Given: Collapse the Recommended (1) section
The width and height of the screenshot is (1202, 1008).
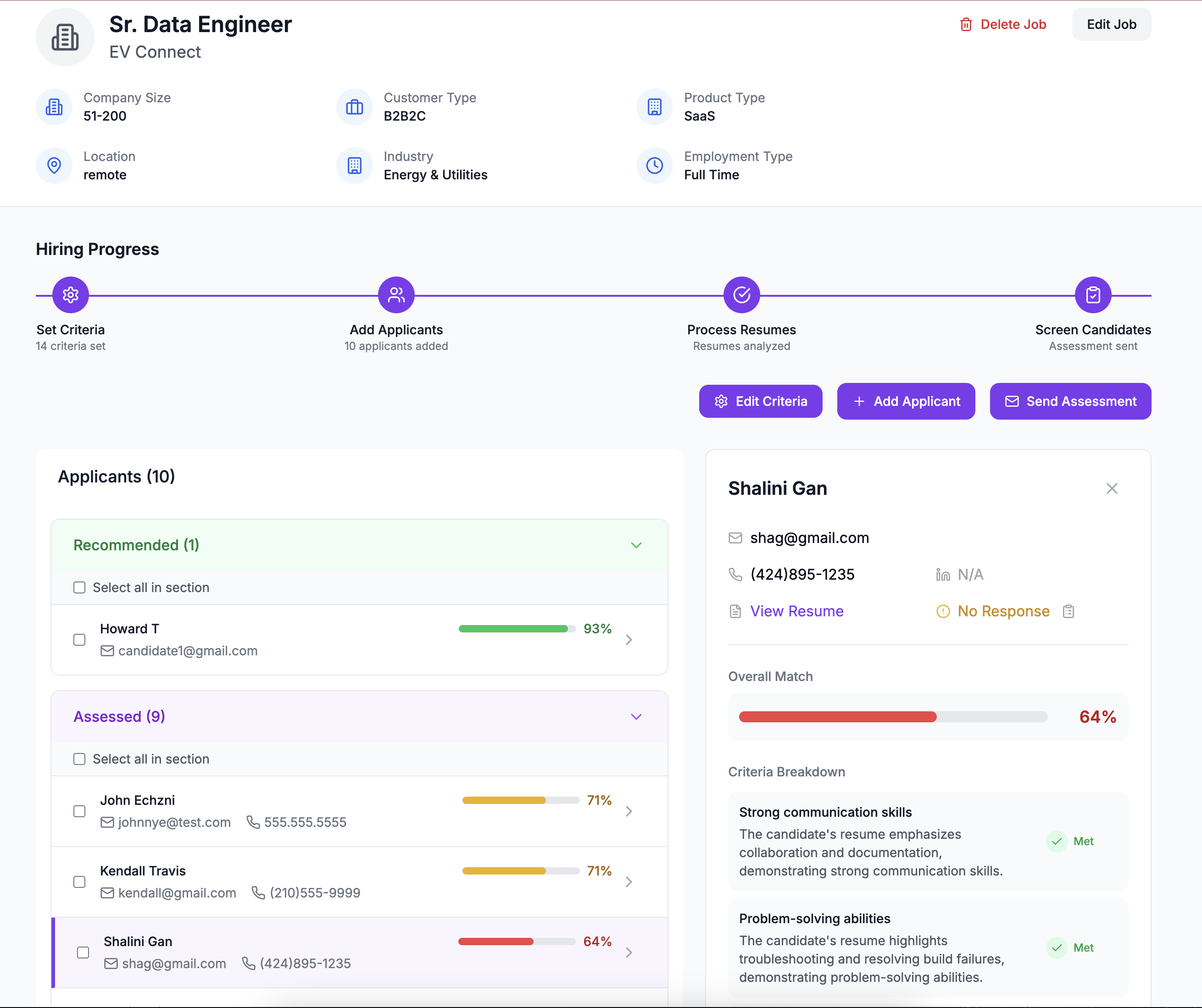Looking at the screenshot, I should 636,545.
